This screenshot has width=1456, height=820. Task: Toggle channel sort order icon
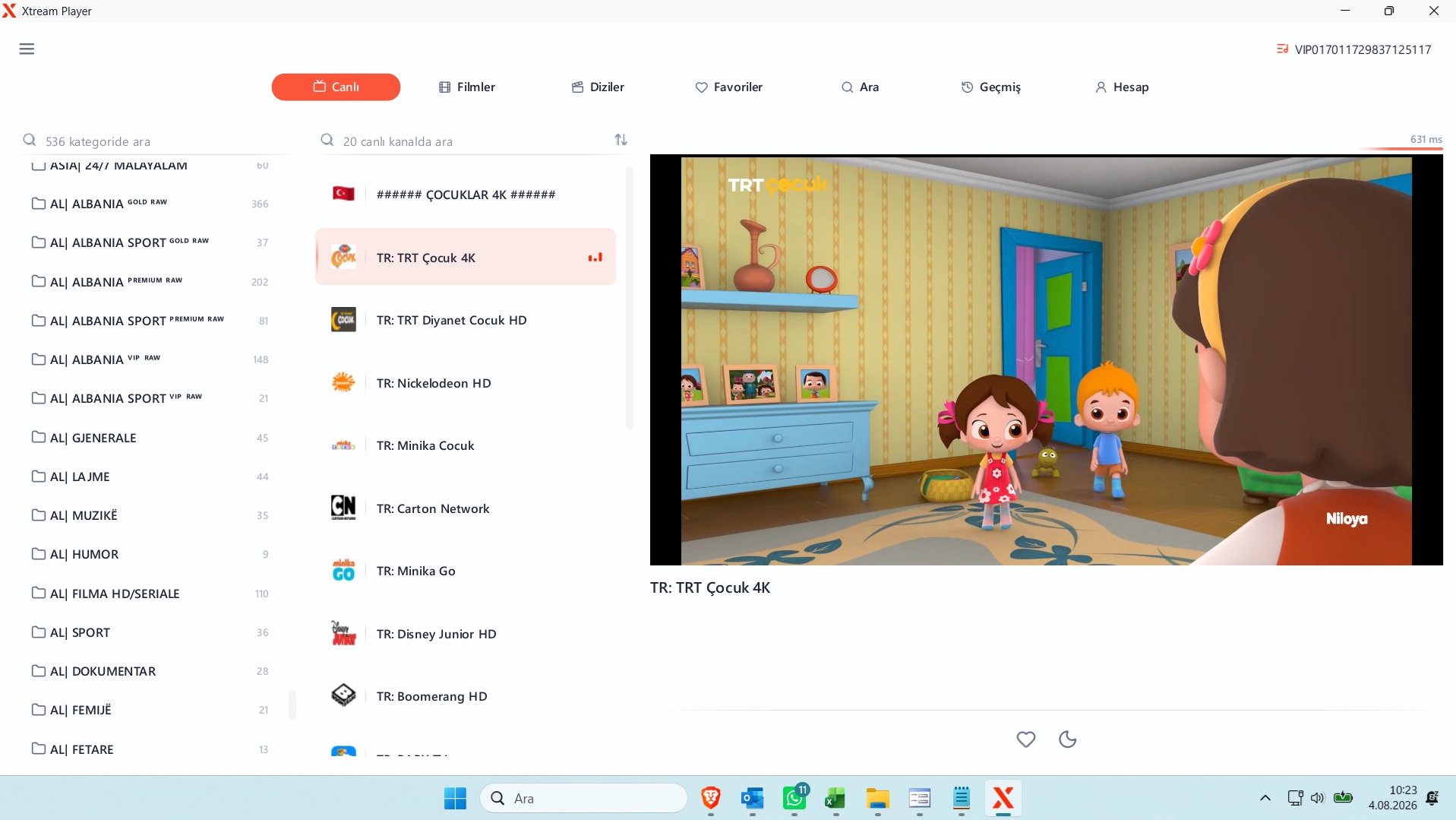pyautogui.click(x=621, y=140)
